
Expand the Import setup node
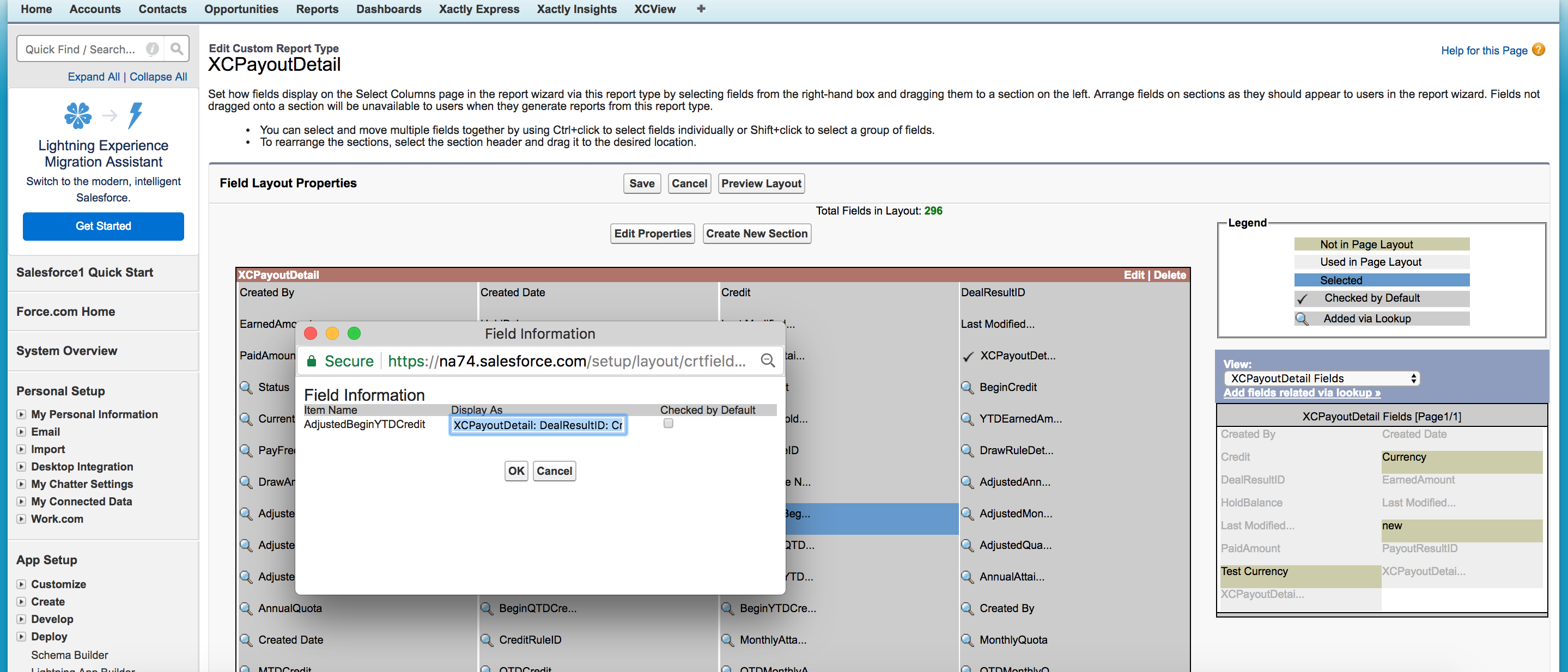(21, 449)
